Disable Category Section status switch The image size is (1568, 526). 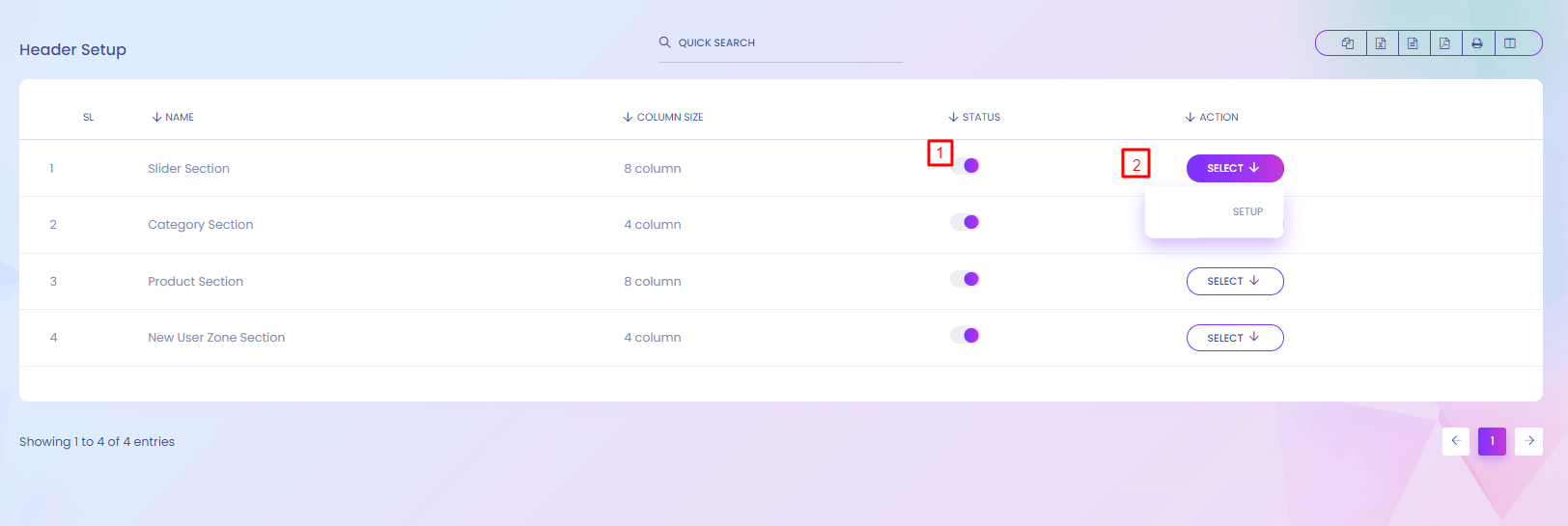(966, 222)
